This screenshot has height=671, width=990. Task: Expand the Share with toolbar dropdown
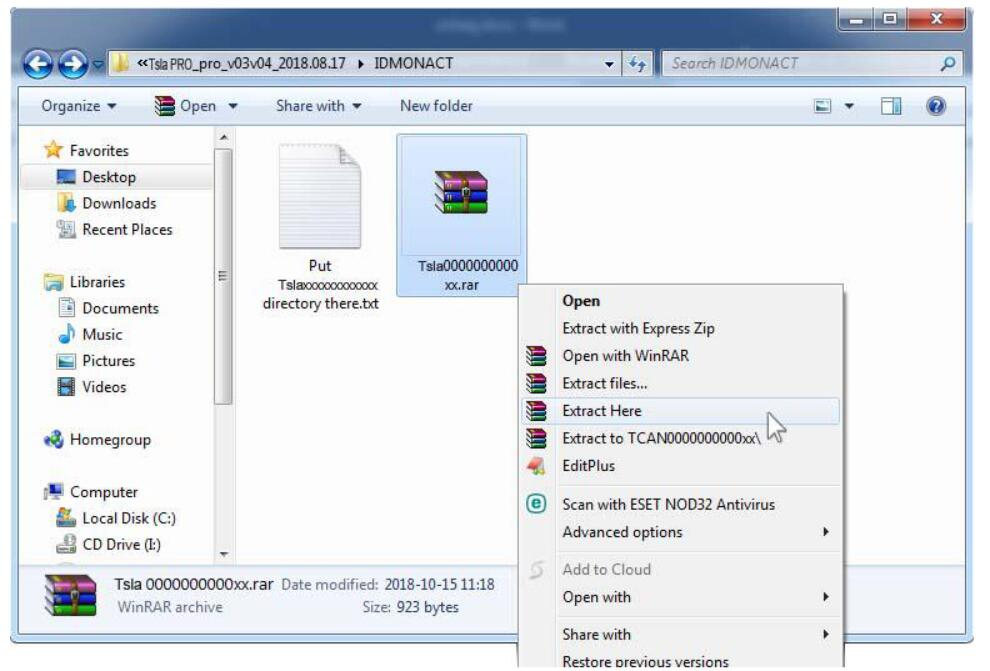click(318, 106)
